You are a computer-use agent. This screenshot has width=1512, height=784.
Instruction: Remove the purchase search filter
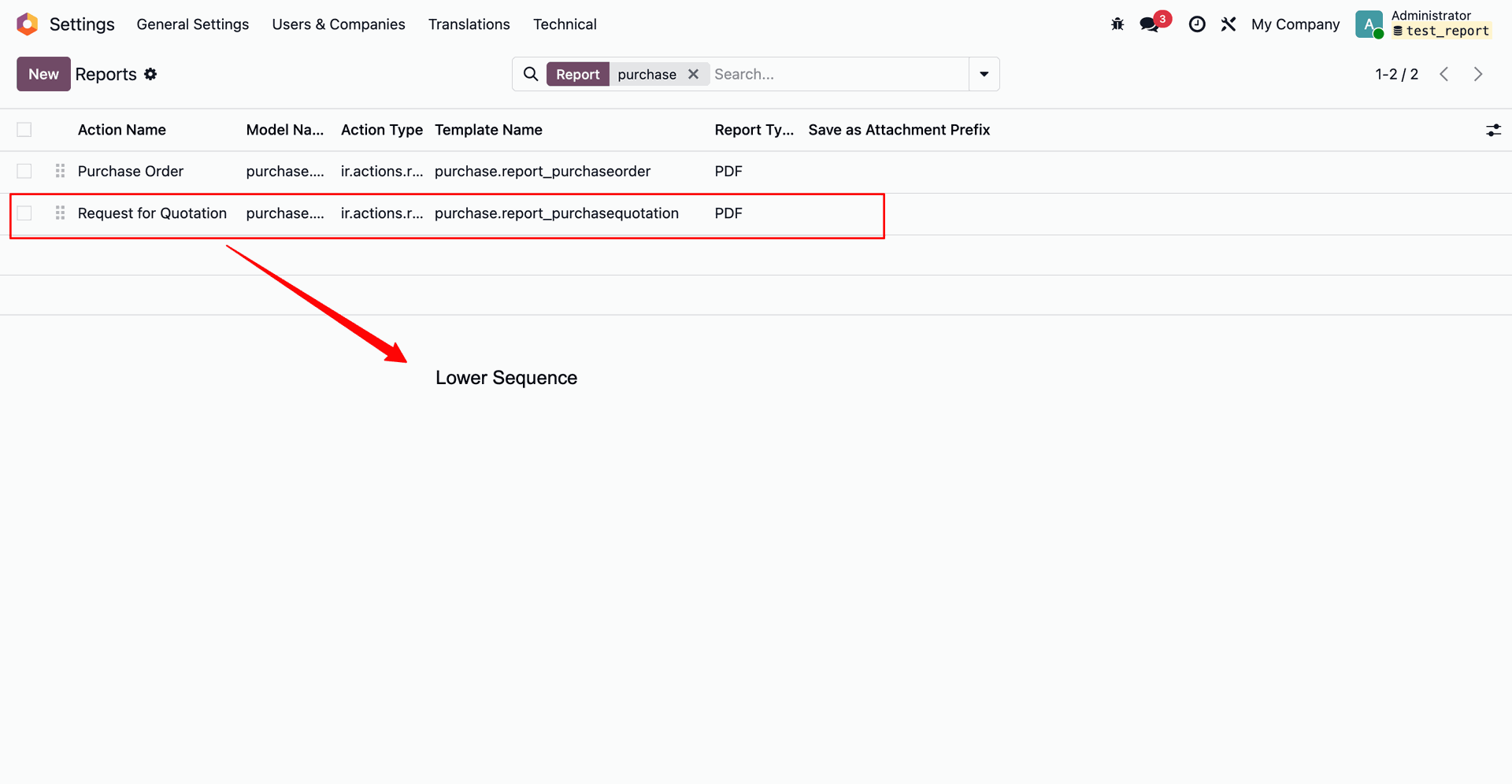693,74
